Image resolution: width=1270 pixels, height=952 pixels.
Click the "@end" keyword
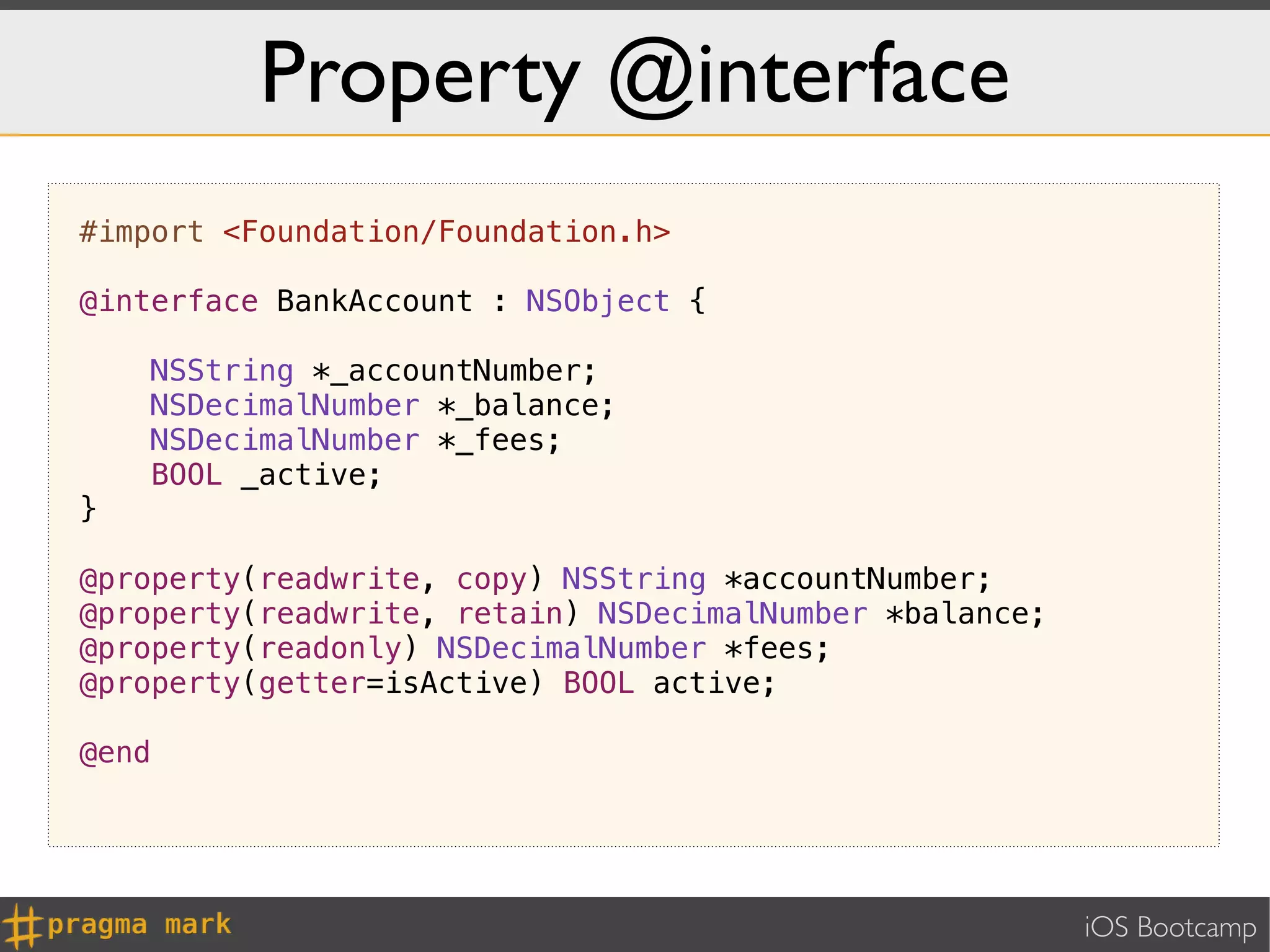point(115,753)
